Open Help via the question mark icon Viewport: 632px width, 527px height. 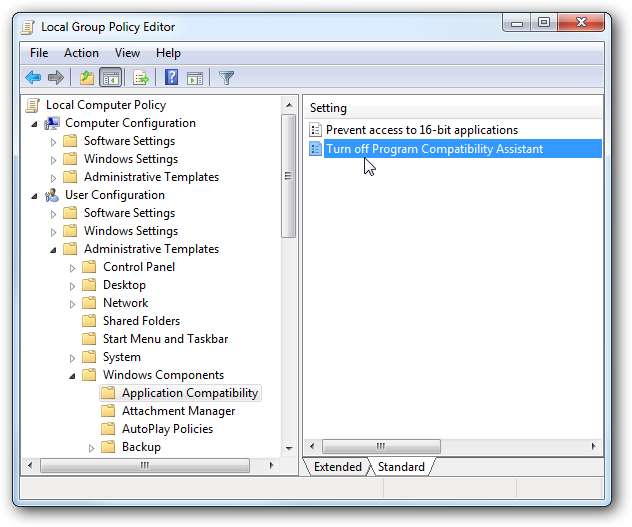172,77
